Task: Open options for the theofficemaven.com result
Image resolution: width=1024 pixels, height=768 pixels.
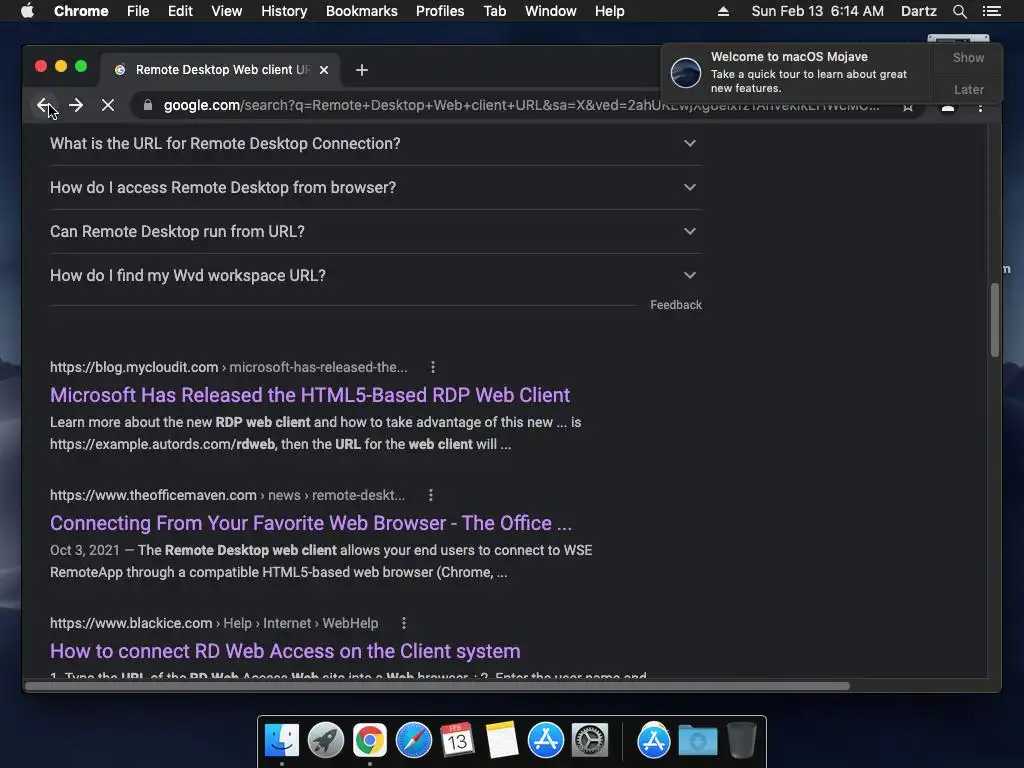Action: point(430,495)
